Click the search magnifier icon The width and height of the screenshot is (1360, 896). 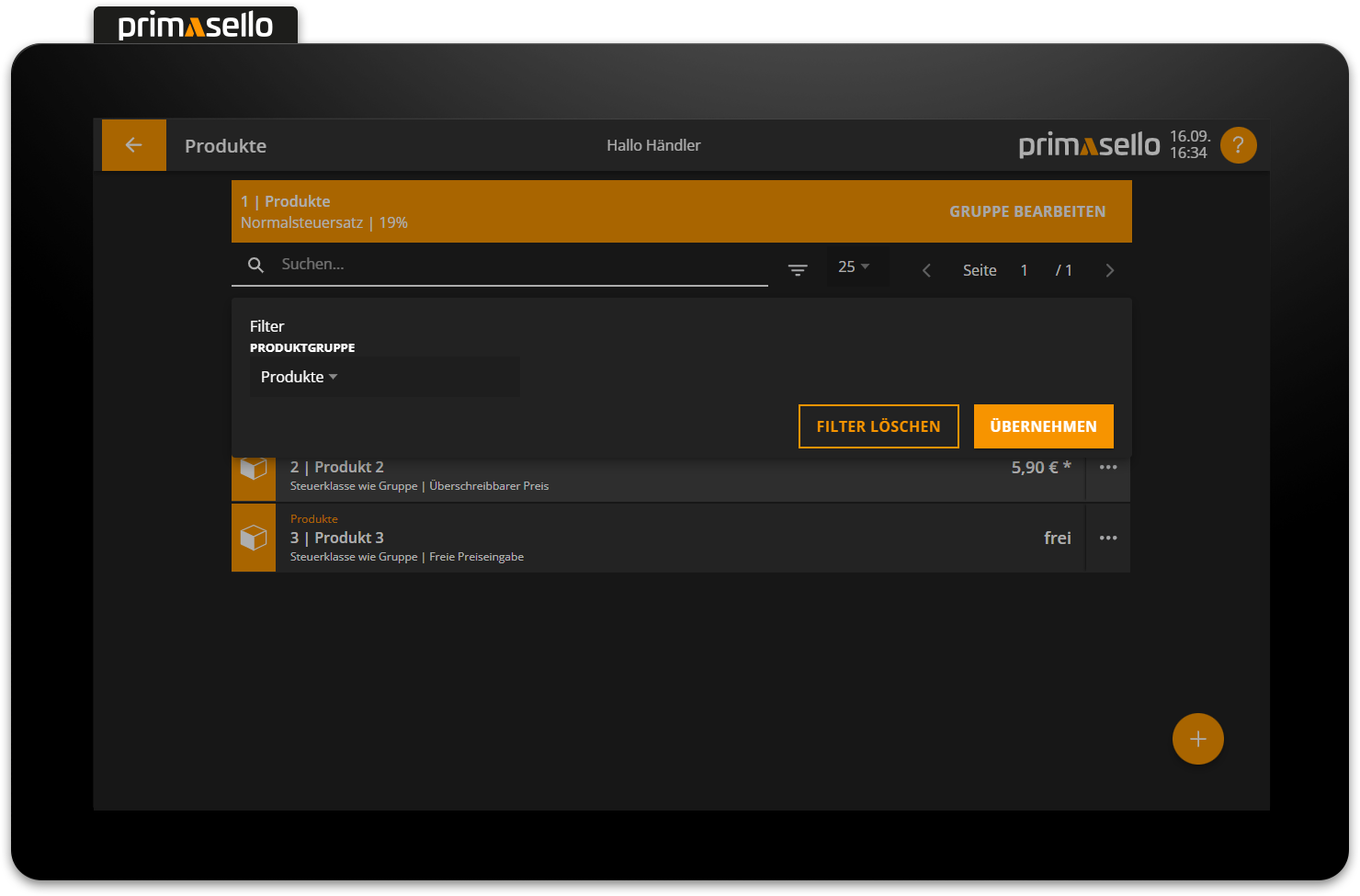[x=255, y=265]
